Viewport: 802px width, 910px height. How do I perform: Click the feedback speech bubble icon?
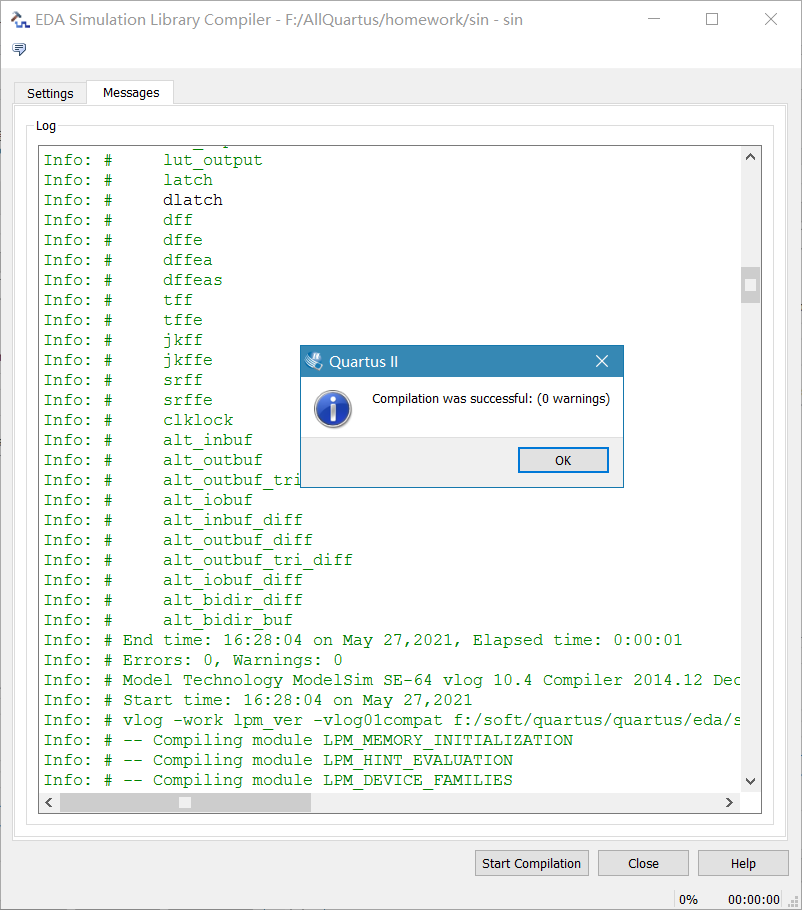pos(19,49)
